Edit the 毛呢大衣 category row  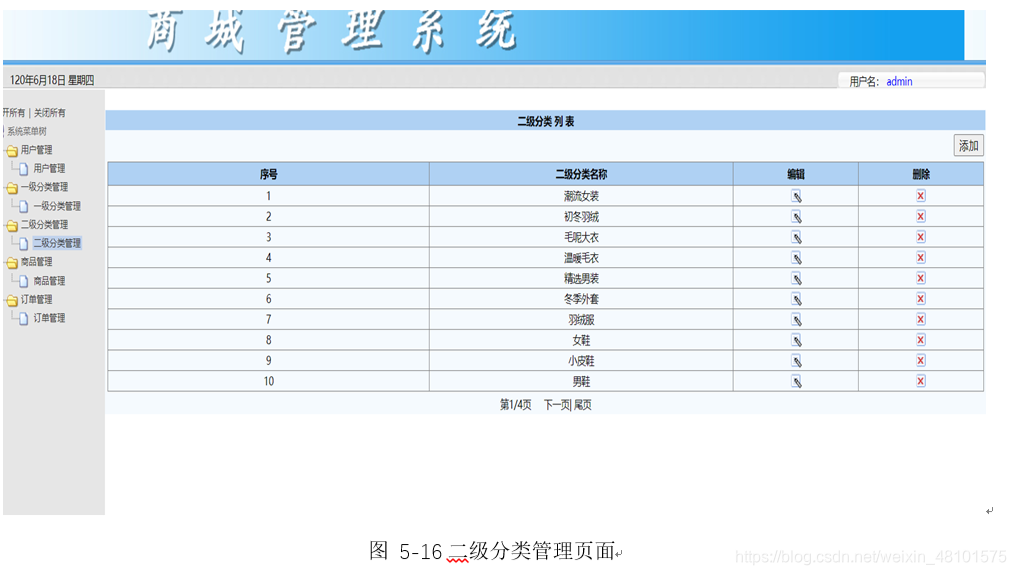click(796, 238)
